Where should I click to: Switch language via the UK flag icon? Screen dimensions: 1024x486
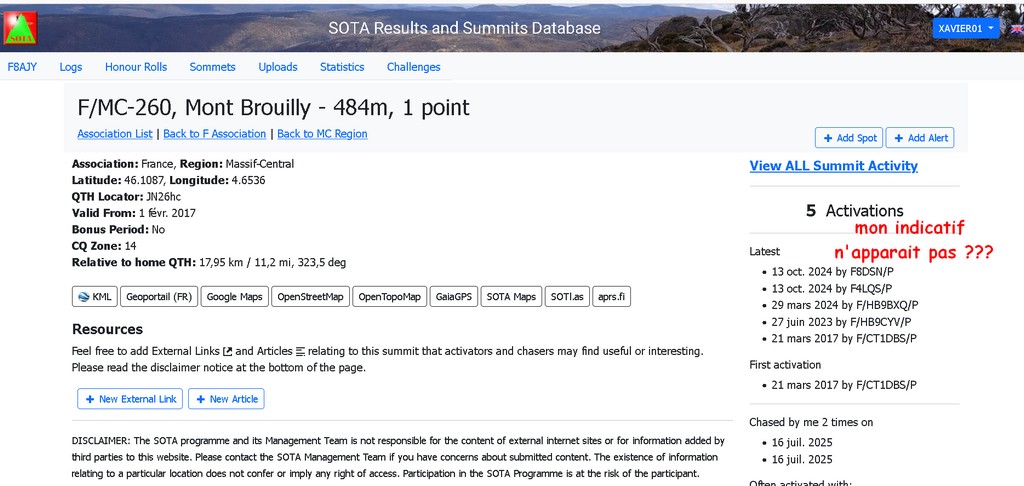pos(1017,29)
